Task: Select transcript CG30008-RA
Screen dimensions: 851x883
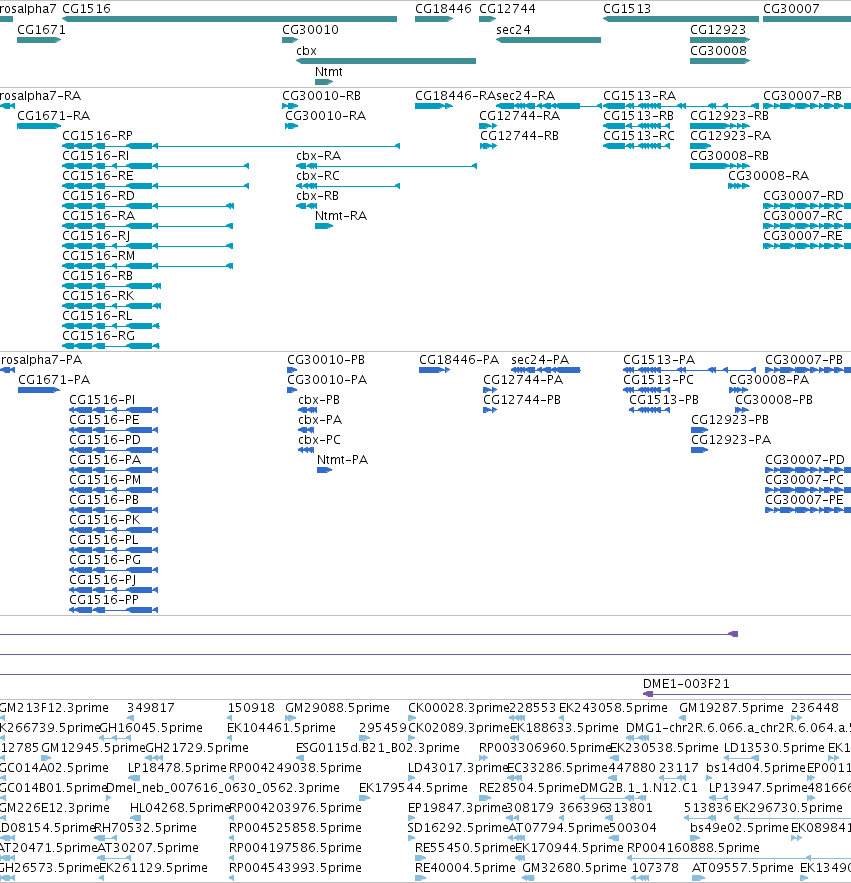Action: (769, 176)
